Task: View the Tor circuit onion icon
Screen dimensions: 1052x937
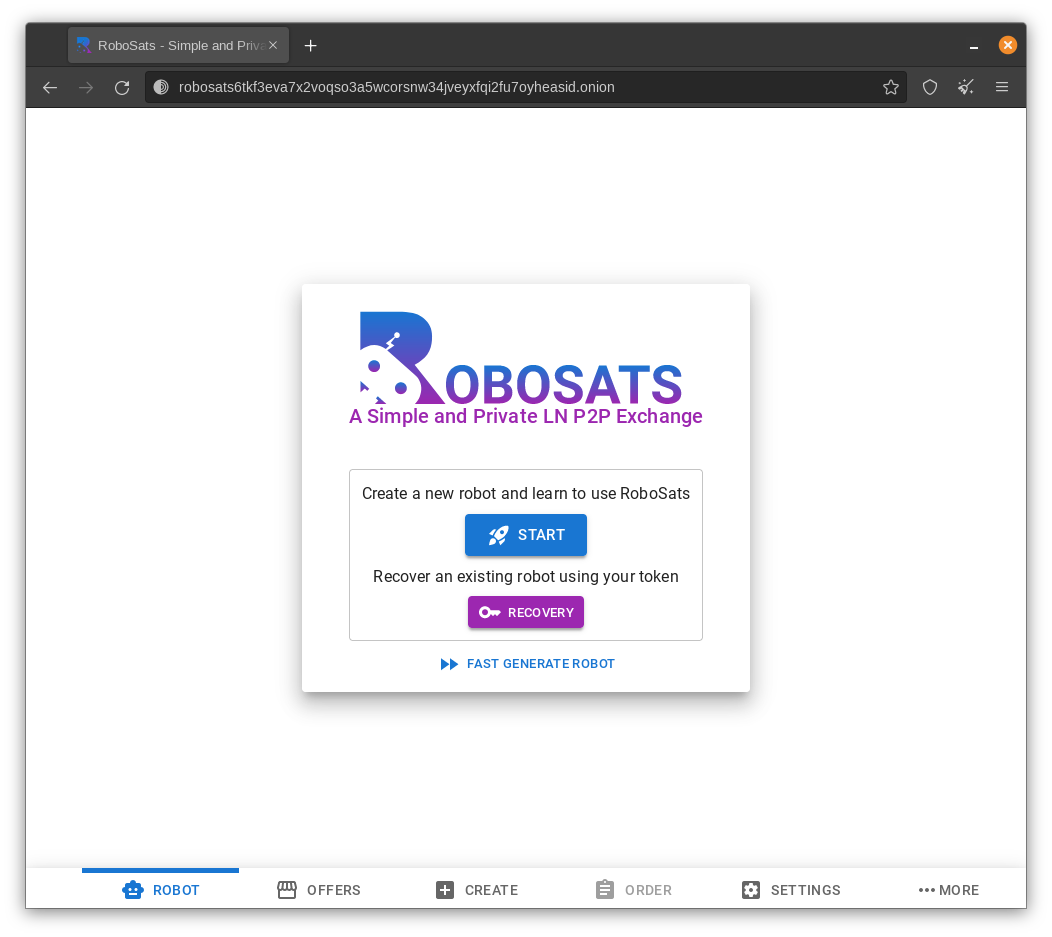Action: point(160,87)
